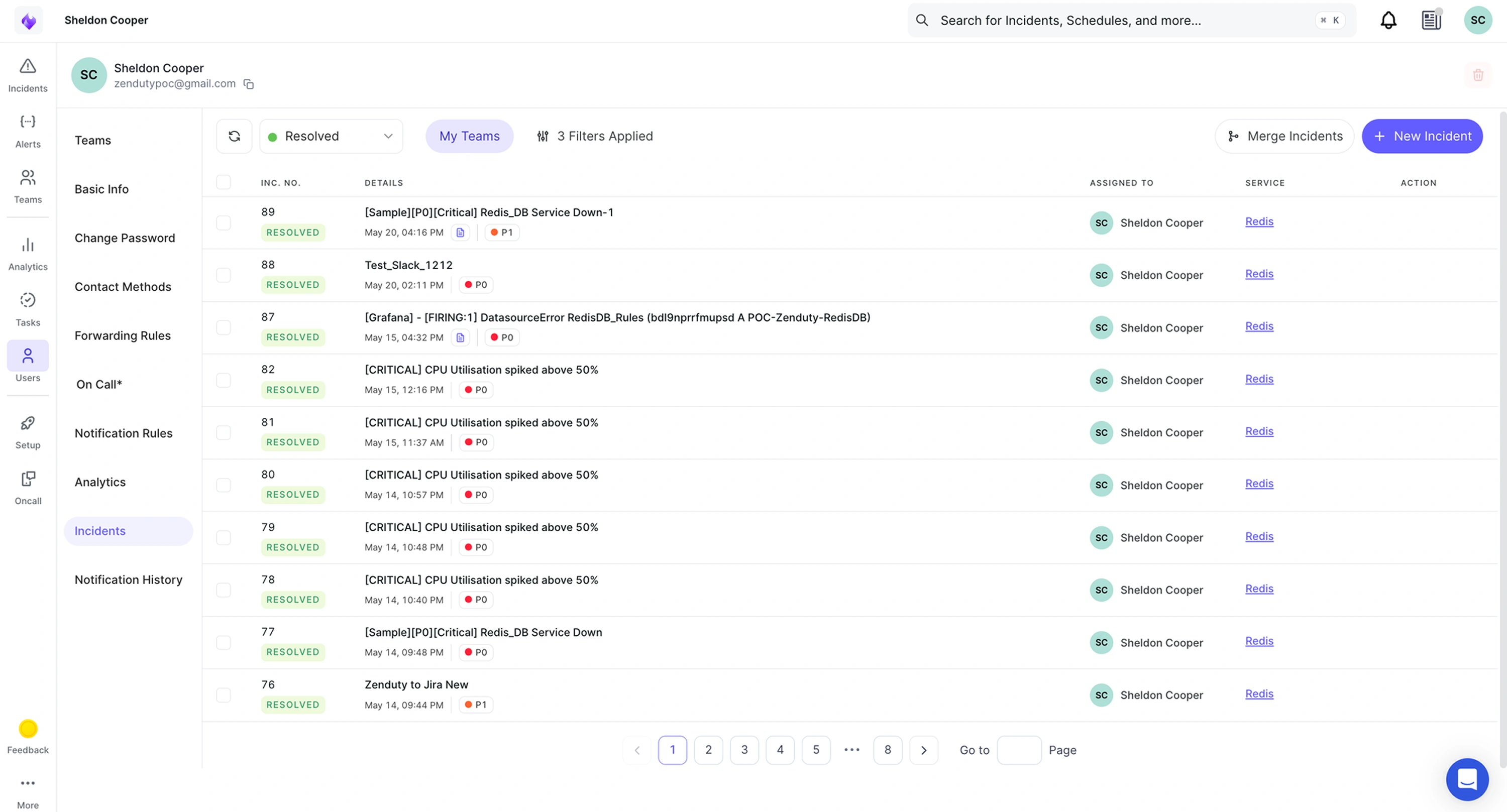Viewport: 1507px width, 812px height.
Task: Open the 3 Filters Applied panel
Action: (x=594, y=136)
